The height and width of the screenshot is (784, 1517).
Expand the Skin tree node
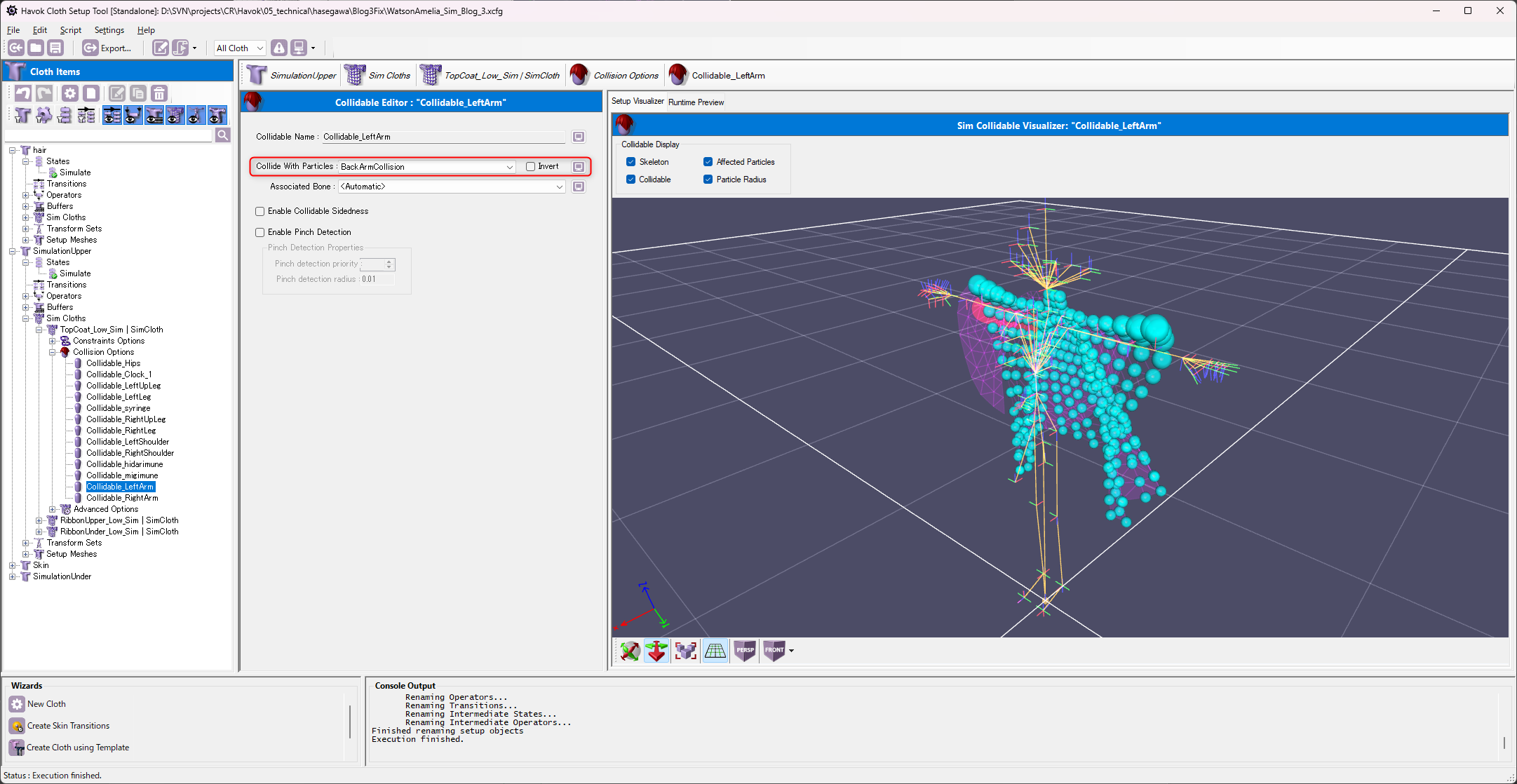pos(12,565)
